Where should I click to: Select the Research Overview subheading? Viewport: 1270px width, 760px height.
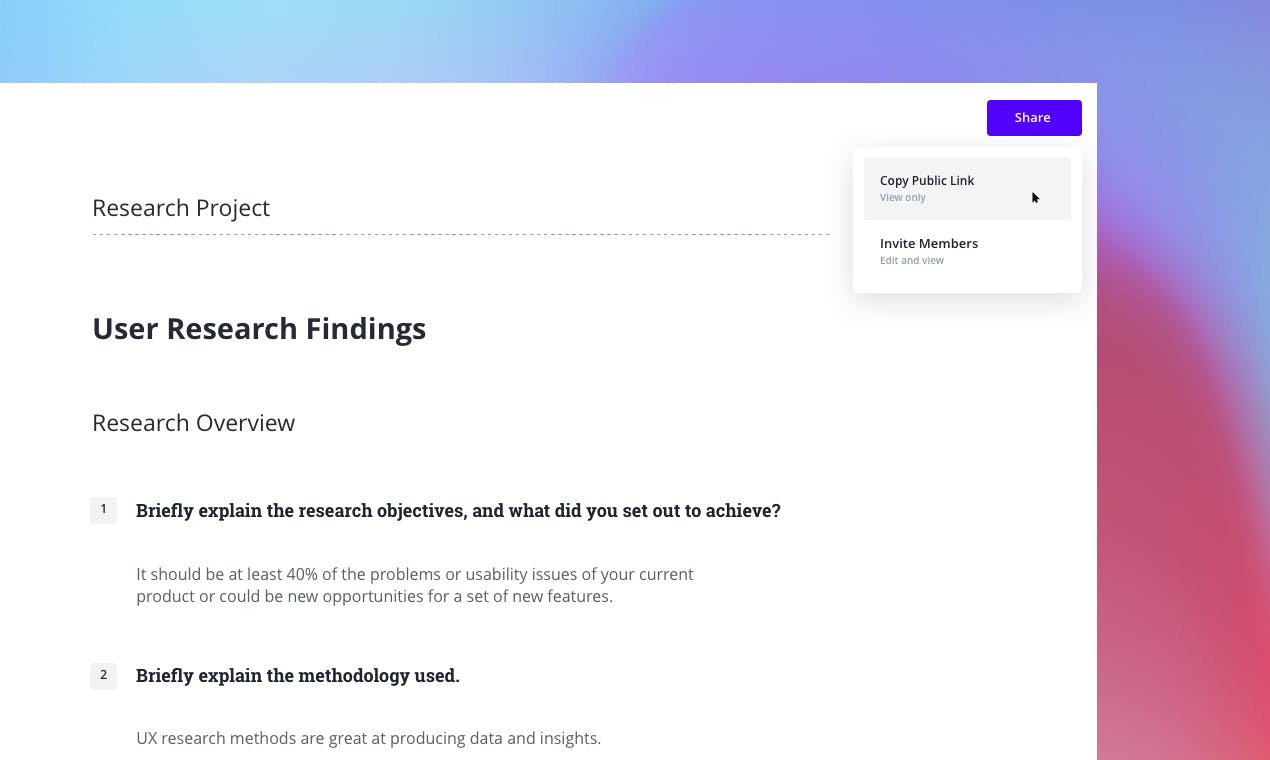tap(193, 423)
